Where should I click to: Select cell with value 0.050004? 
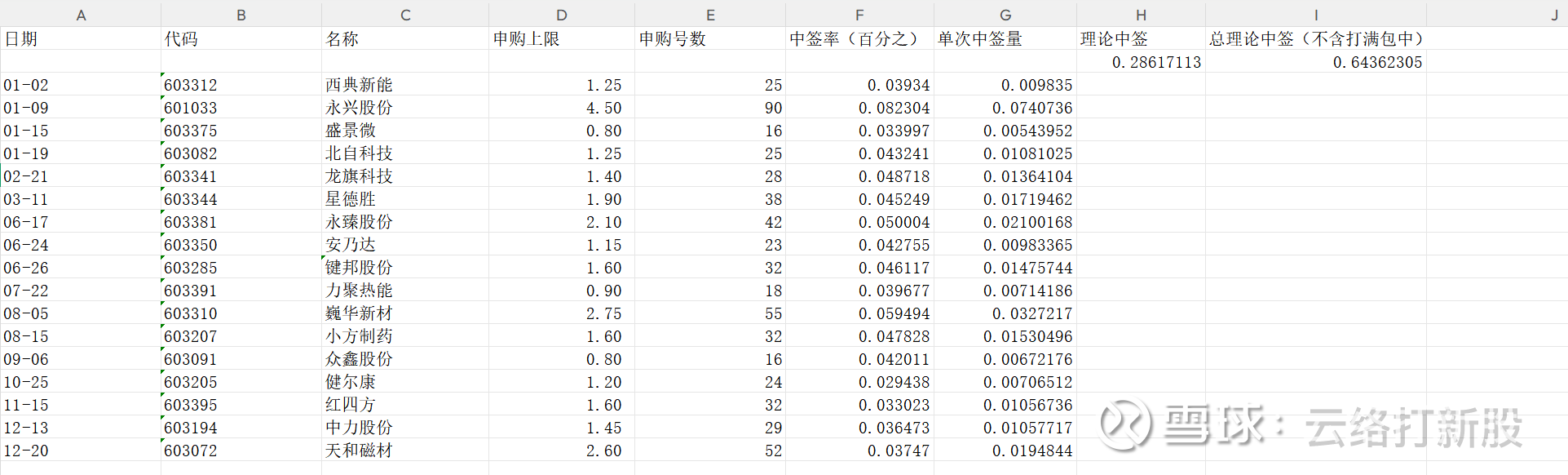tap(859, 221)
